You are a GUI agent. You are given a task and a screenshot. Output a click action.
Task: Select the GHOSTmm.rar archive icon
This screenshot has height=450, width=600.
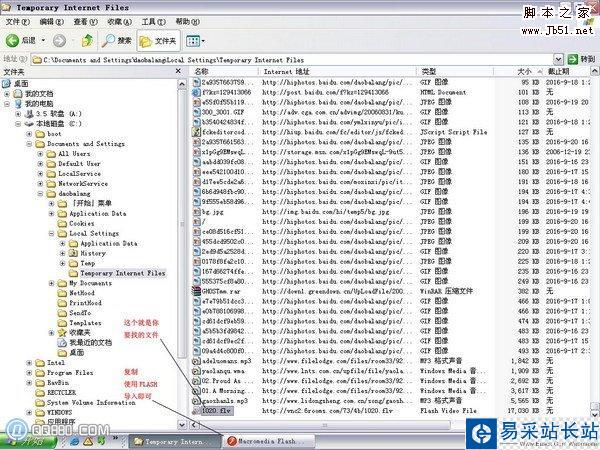[x=196, y=292]
